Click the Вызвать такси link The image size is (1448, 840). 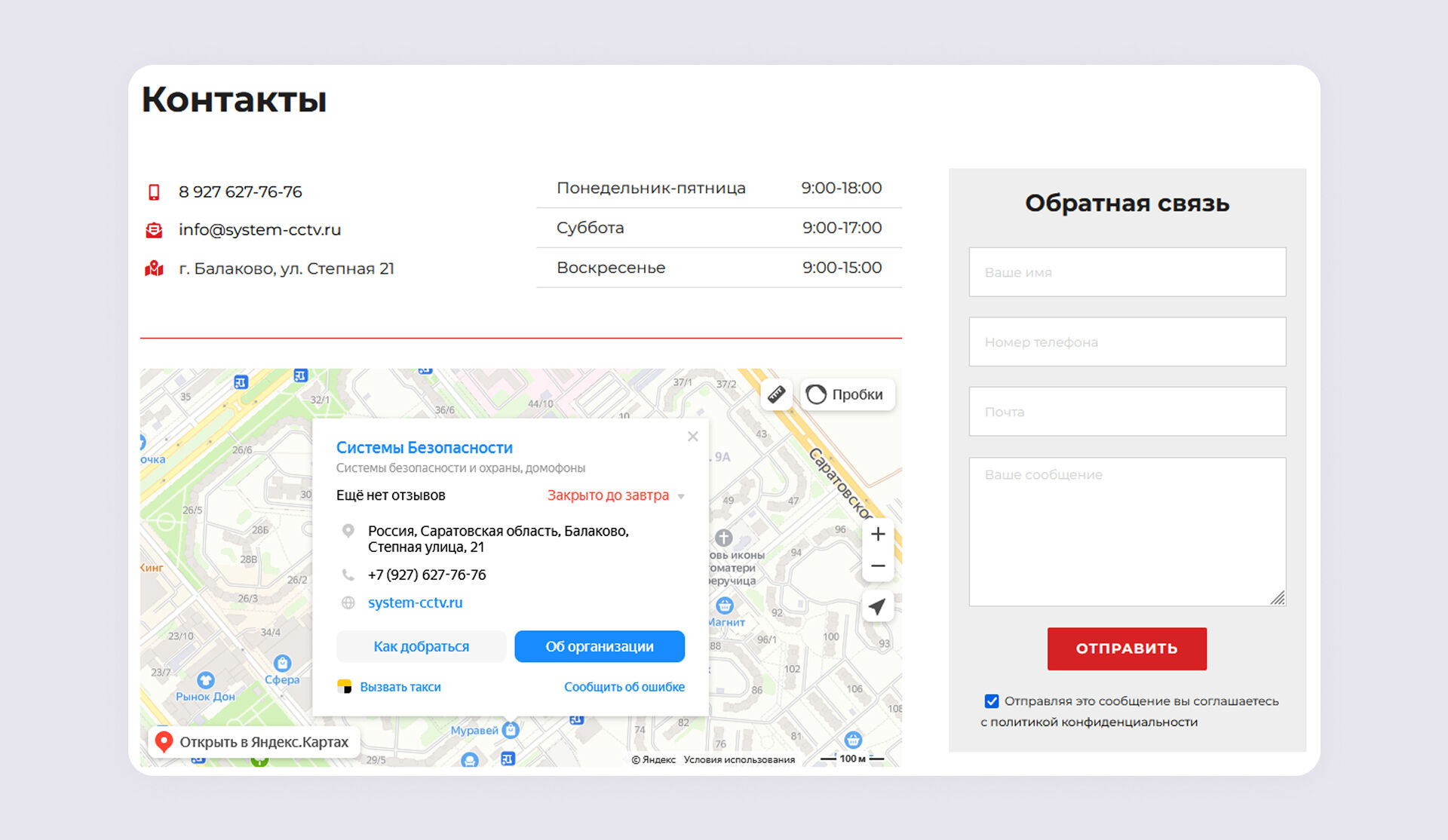pyautogui.click(x=400, y=687)
